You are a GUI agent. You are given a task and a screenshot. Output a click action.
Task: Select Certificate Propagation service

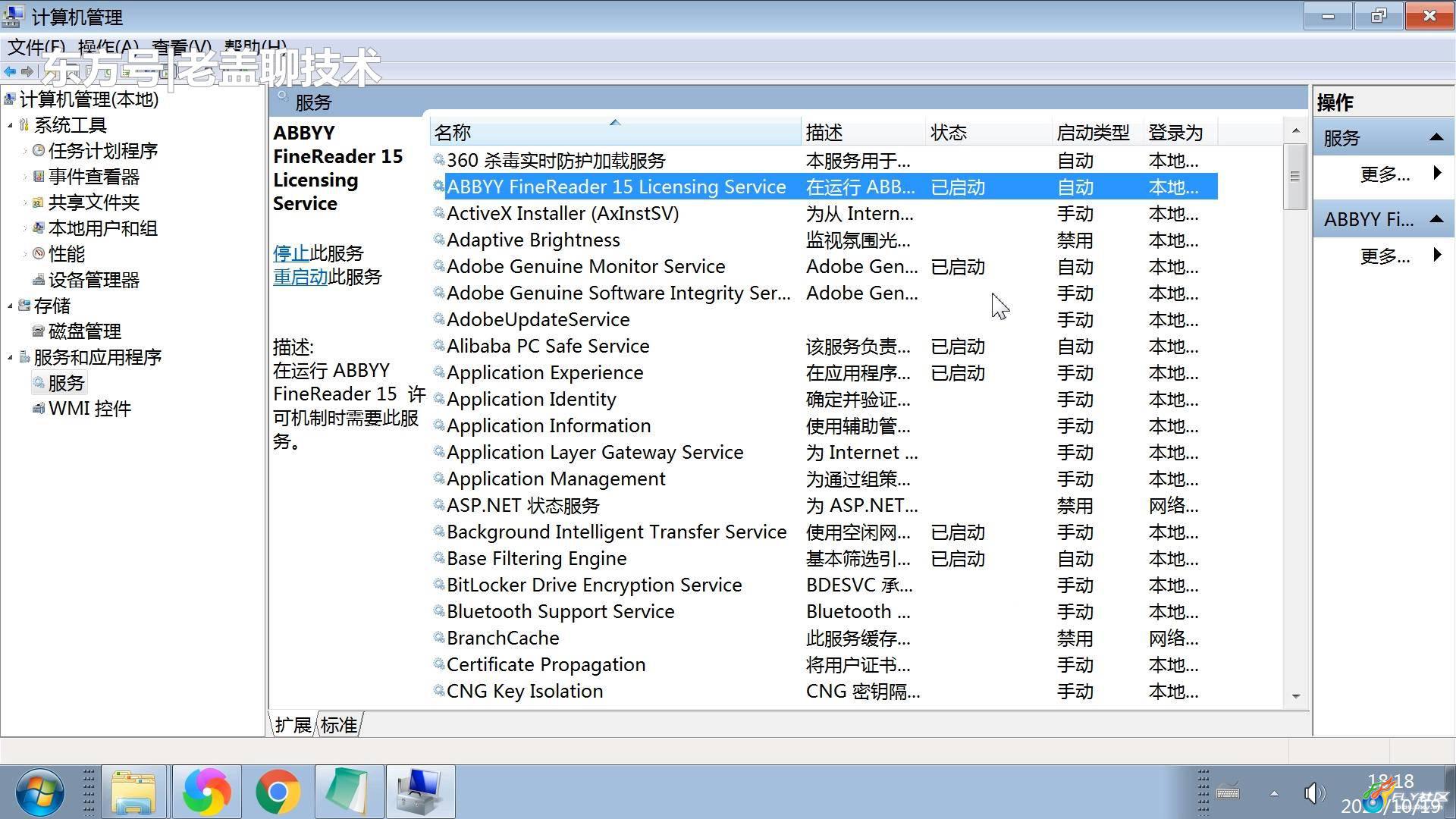point(824,664)
